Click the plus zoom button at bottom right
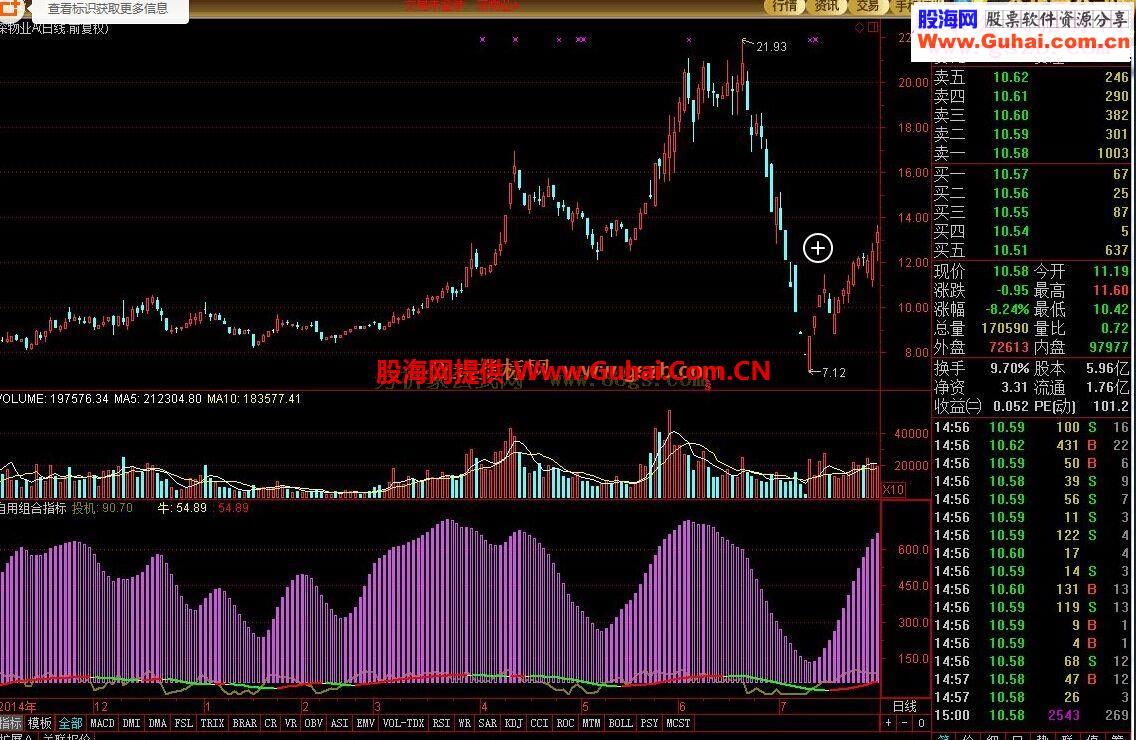This screenshot has width=1136, height=740. pyautogui.click(x=888, y=723)
